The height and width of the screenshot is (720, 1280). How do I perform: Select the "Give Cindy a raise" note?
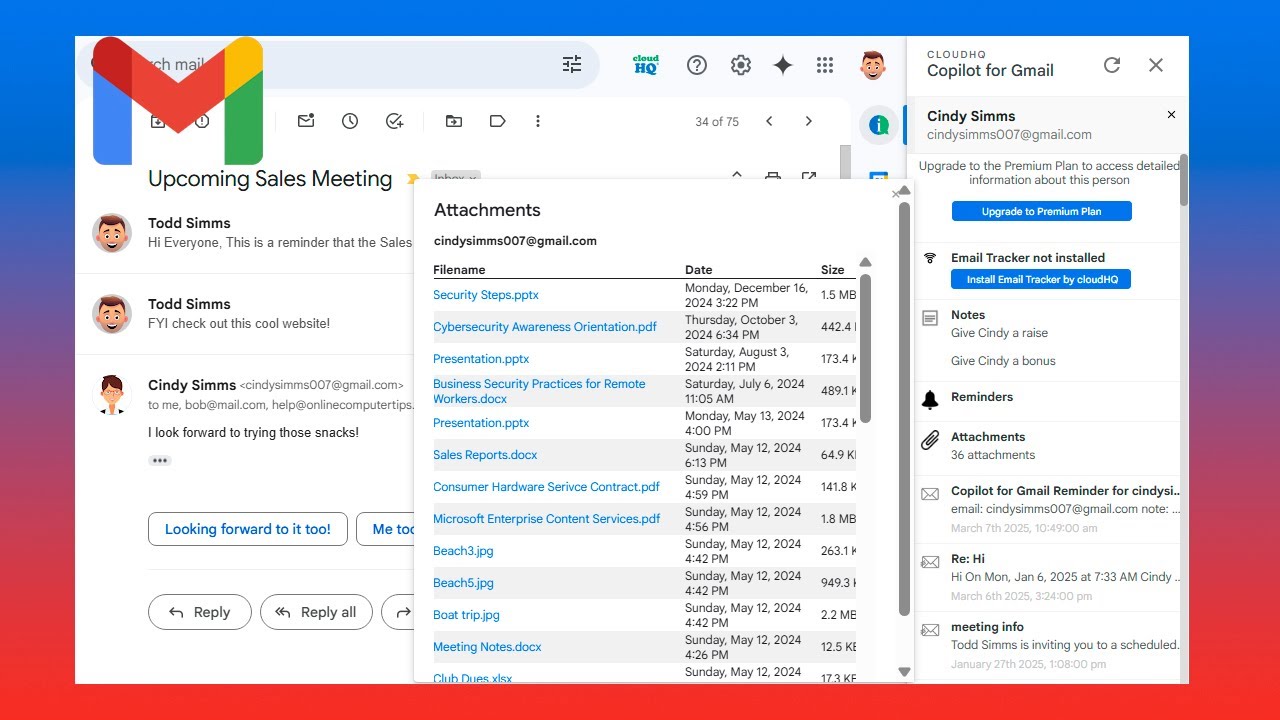pyautogui.click(x=999, y=333)
